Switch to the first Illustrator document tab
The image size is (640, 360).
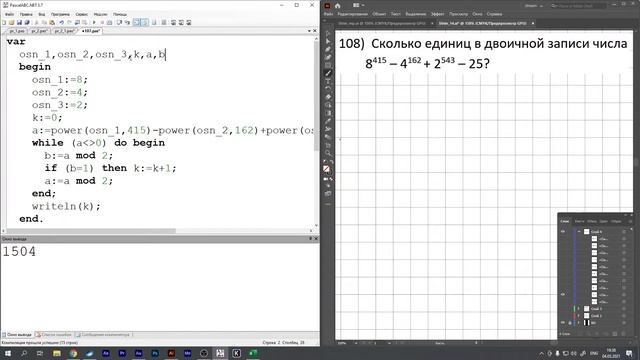tap(382, 23)
